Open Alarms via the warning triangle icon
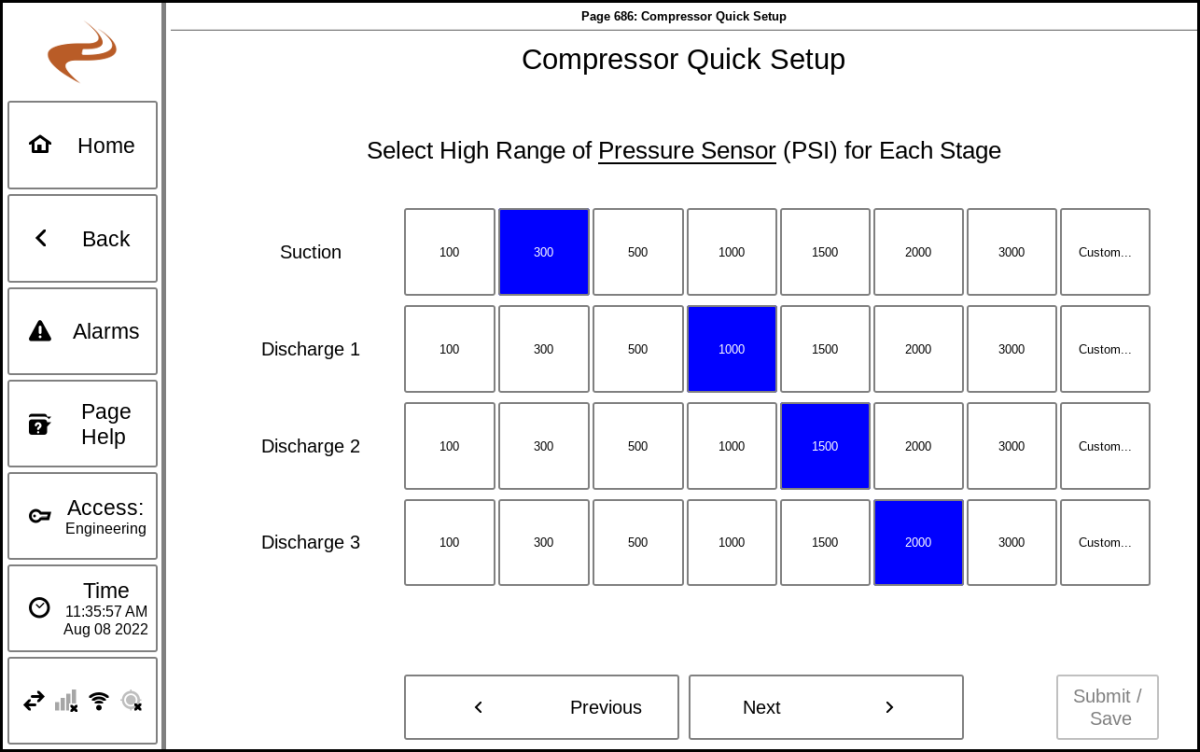The height and width of the screenshot is (752, 1200). click(40, 330)
